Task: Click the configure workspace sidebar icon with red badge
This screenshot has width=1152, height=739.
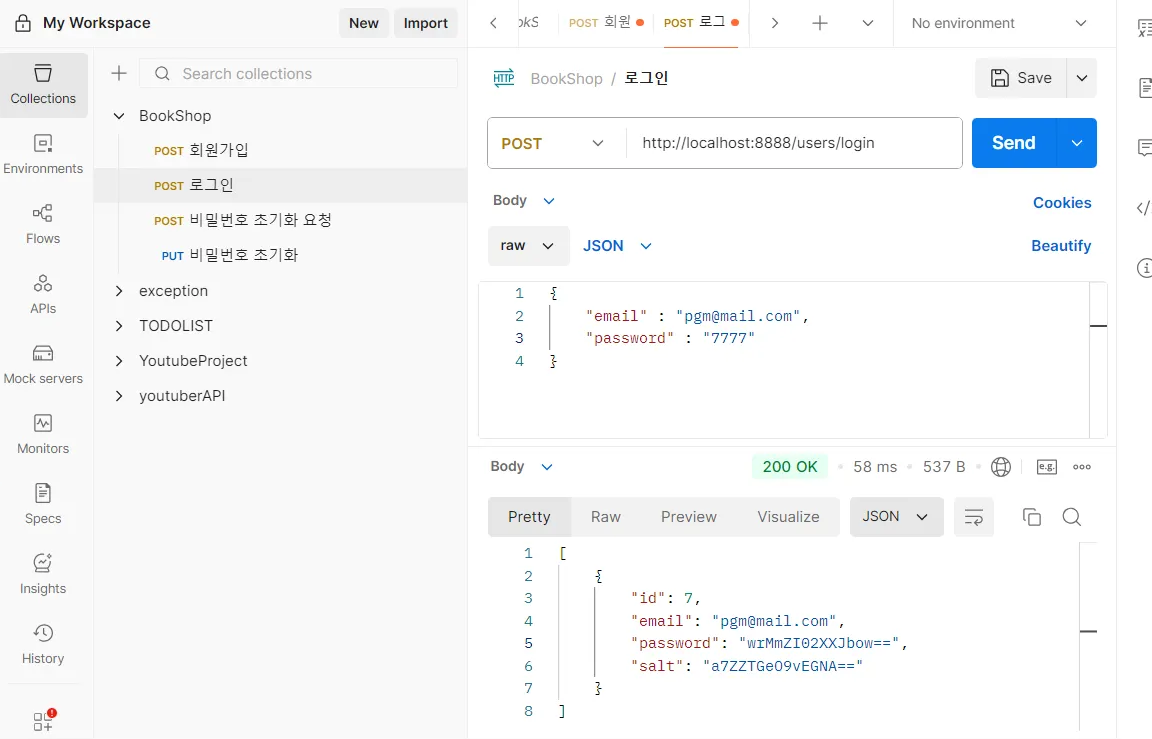Action: point(43,721)
